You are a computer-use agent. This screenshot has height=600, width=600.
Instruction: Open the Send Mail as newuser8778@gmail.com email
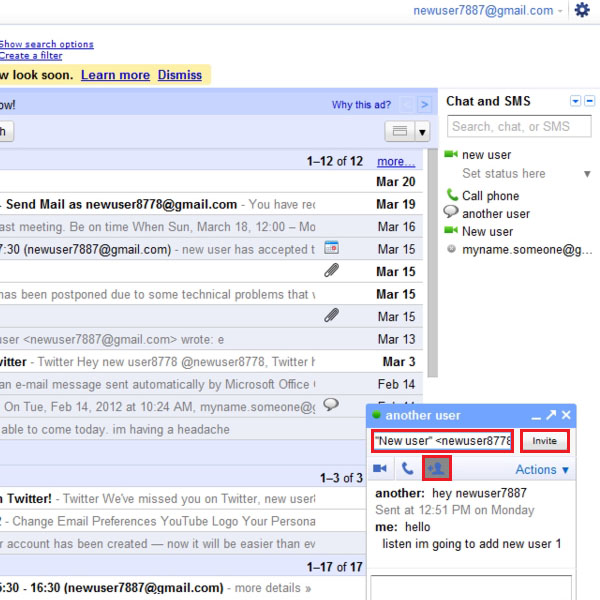(211, 204)
